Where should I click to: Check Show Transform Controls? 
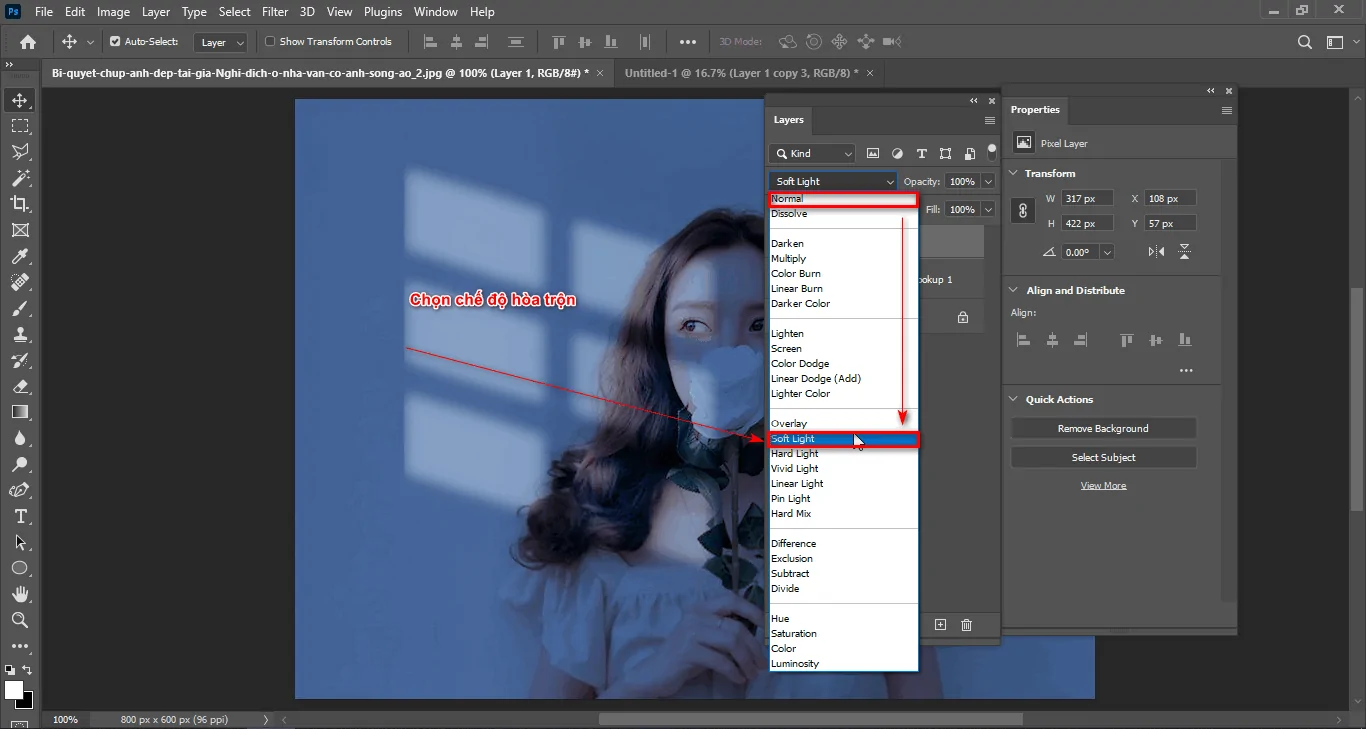tap(269, 42)
